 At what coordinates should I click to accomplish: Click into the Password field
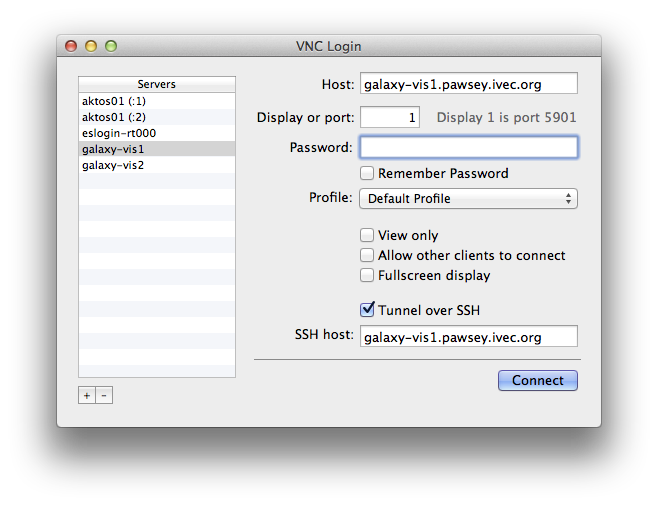468,147
